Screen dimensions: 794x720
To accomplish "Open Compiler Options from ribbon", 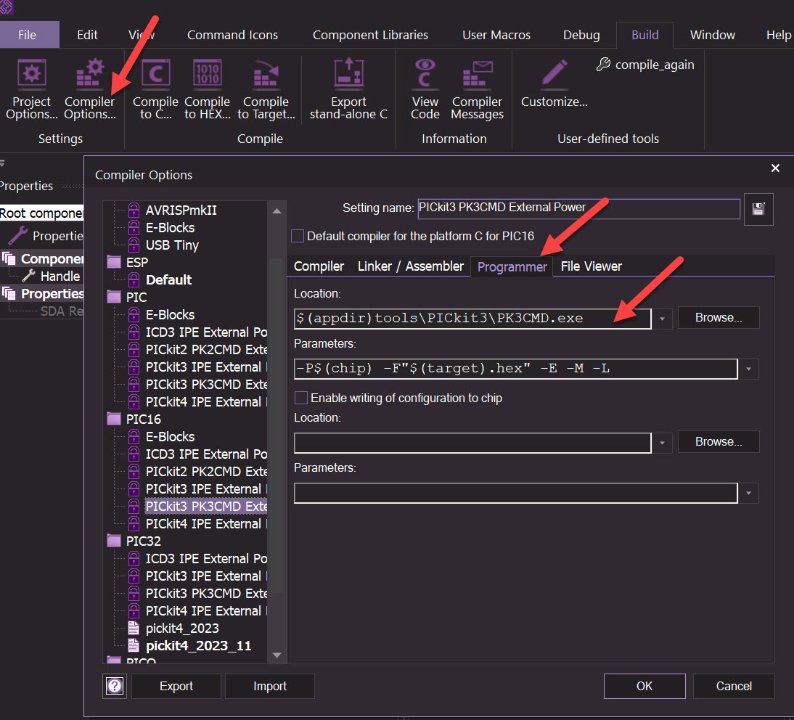I will tap(90, 90).
